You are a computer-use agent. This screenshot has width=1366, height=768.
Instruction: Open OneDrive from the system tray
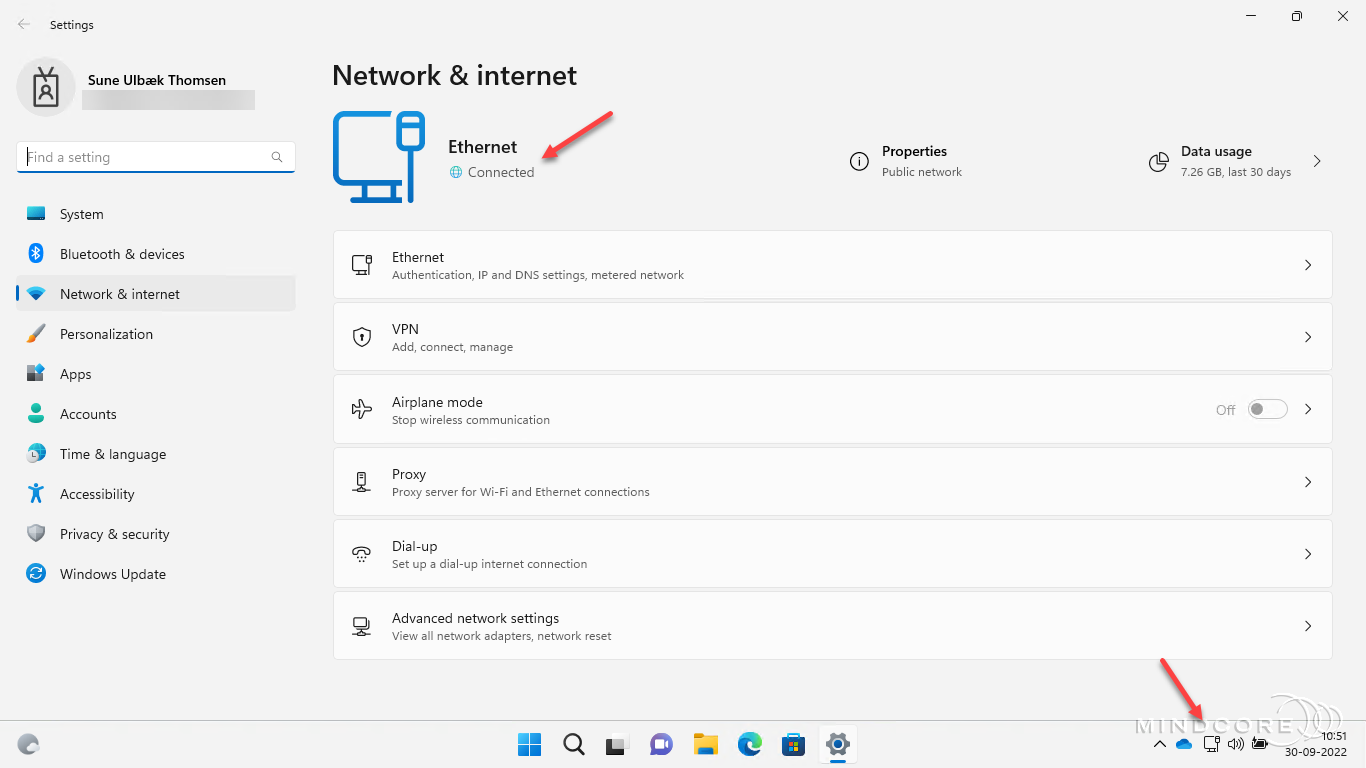pos(1184,744)
